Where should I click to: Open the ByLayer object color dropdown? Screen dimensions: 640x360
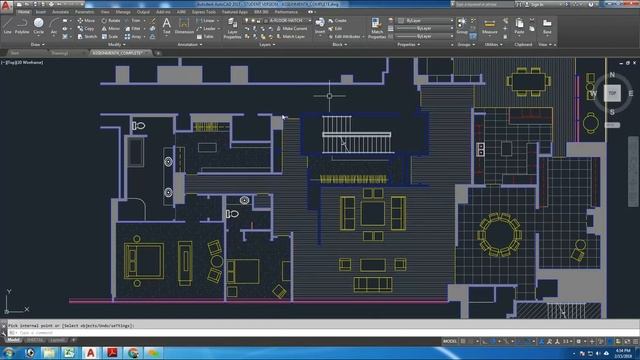pos(425,20)
